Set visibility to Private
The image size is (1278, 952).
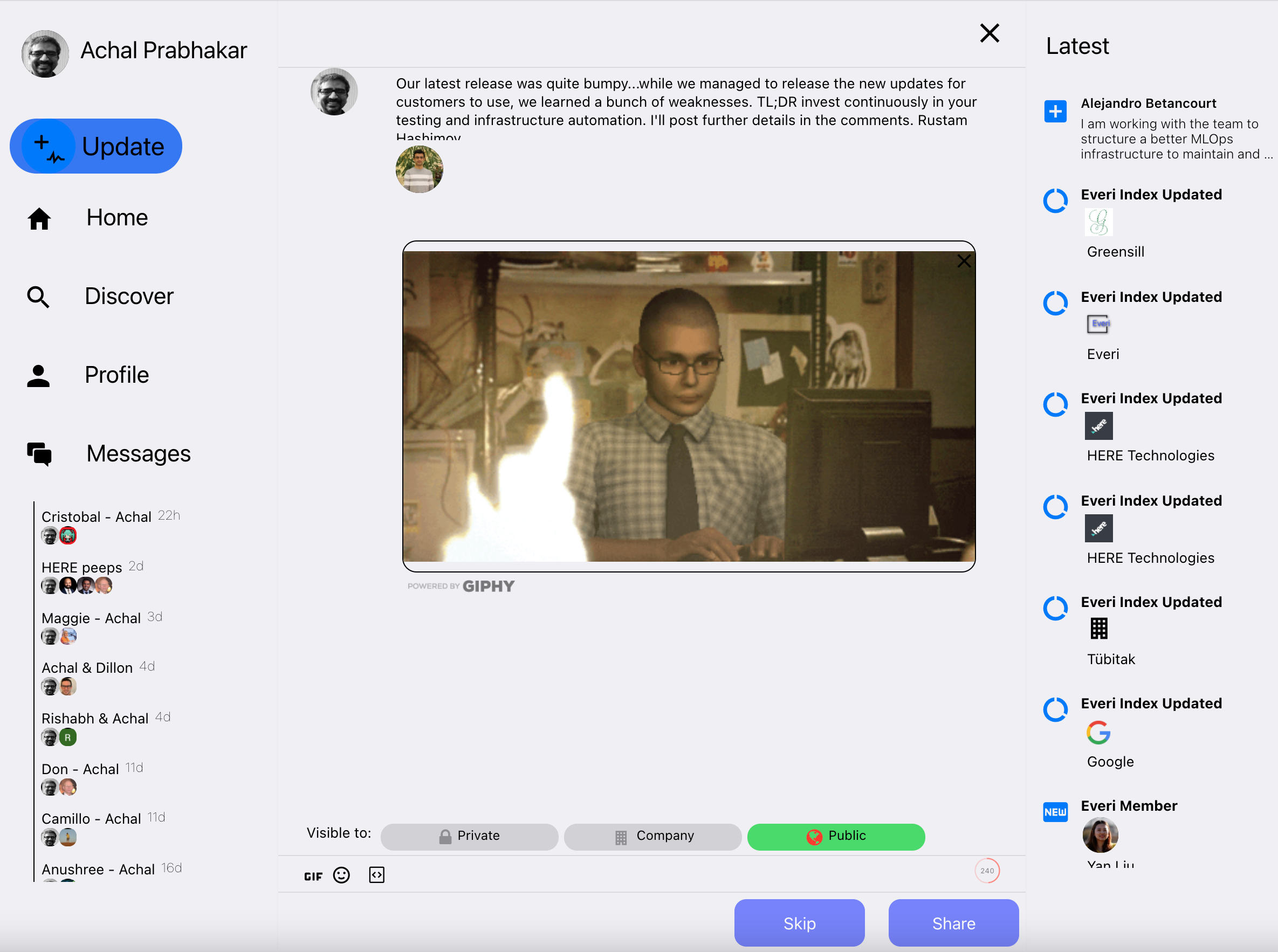469,836
